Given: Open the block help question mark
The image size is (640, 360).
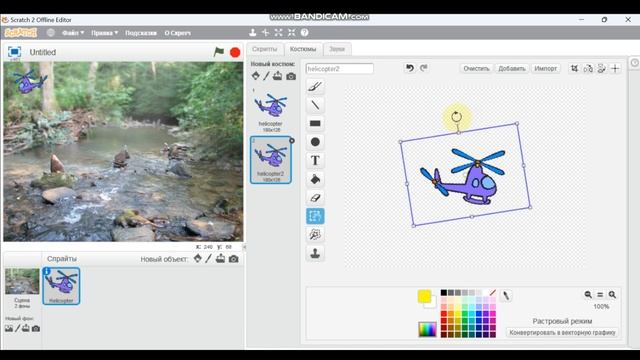Looking at the screenshot, I should [304, 33].
